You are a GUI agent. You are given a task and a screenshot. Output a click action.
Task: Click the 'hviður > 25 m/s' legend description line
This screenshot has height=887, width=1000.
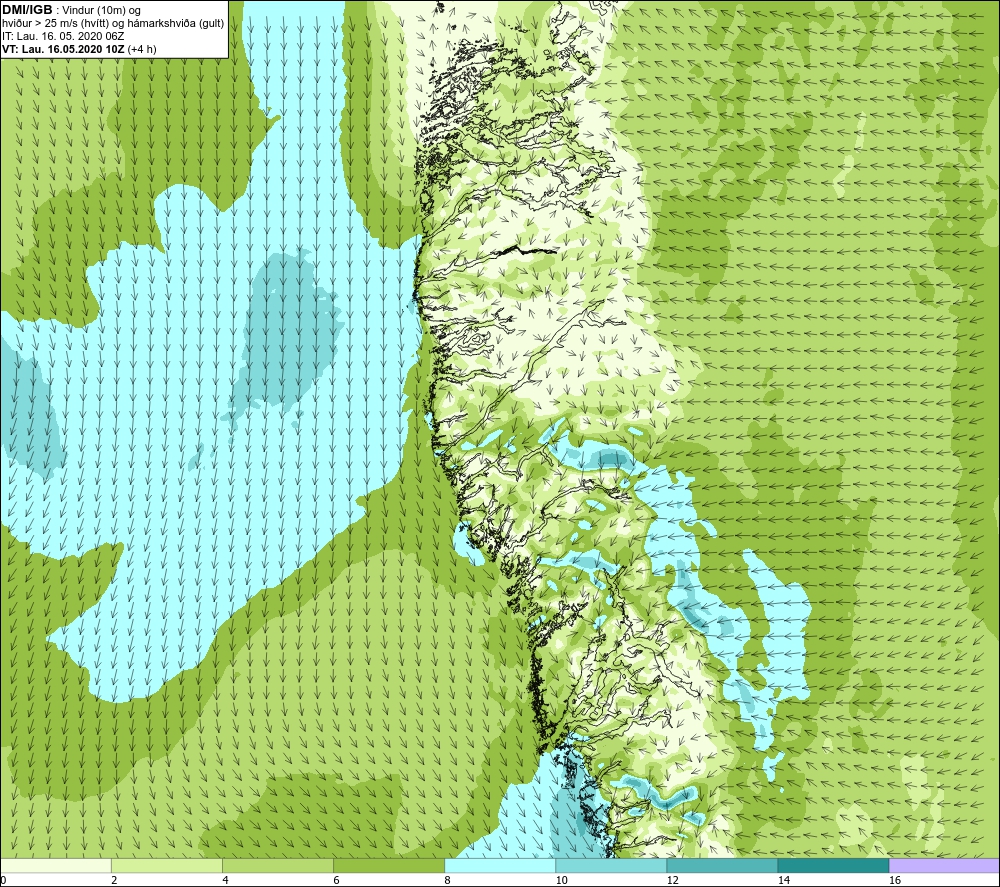[113, 24]
